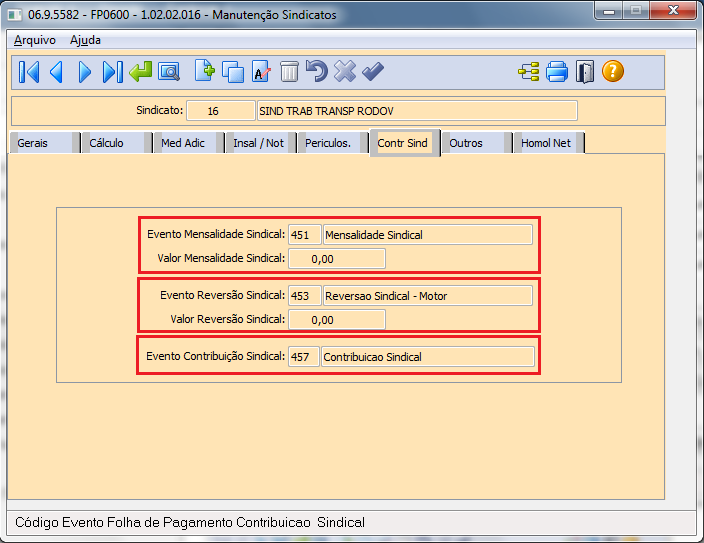This screenshot has height=543, width=704.
Task: Open the related programs tree icon
Action: (x=529, y=72)
